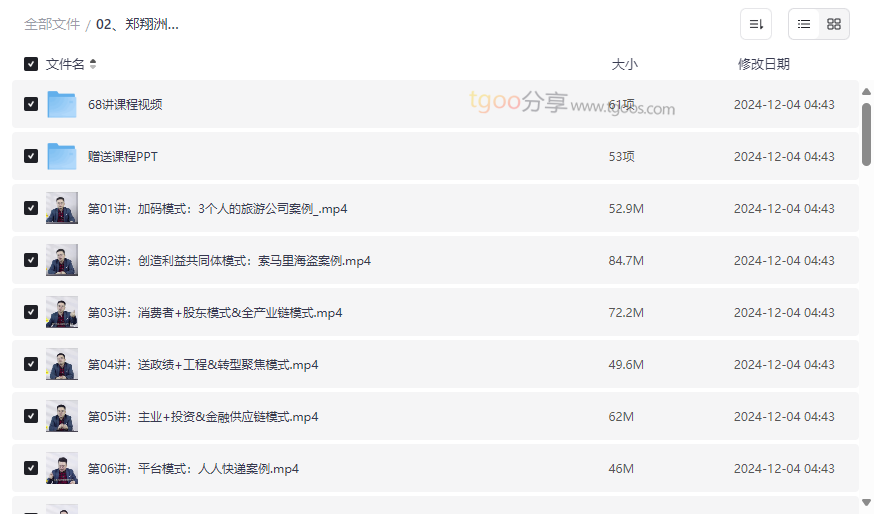Screen dimensions: 874x514
Task: Open the sort order button
Action: coord(756,24)
